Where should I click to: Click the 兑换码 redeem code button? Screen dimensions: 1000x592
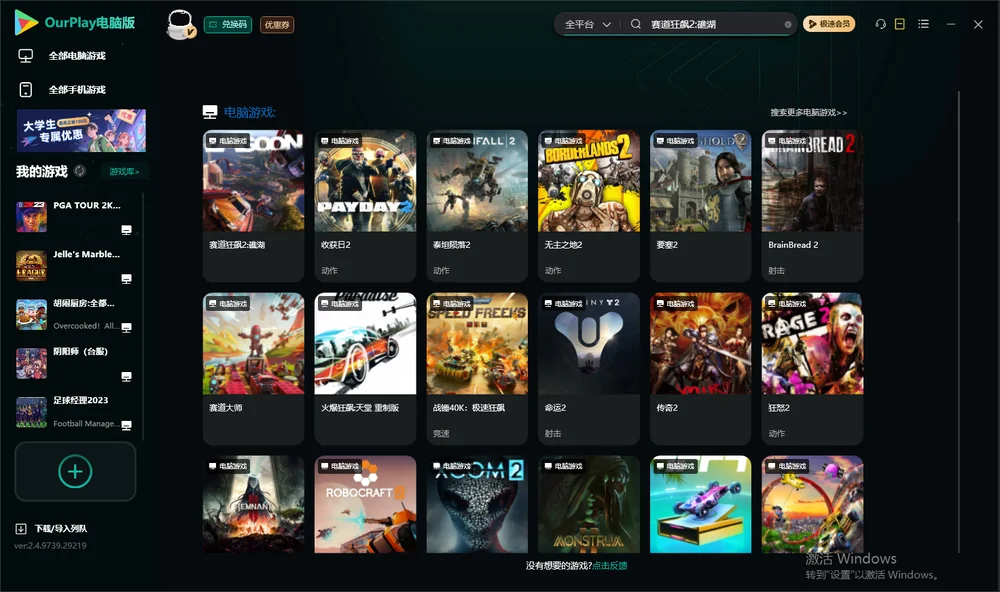click(x=228, y=24)
